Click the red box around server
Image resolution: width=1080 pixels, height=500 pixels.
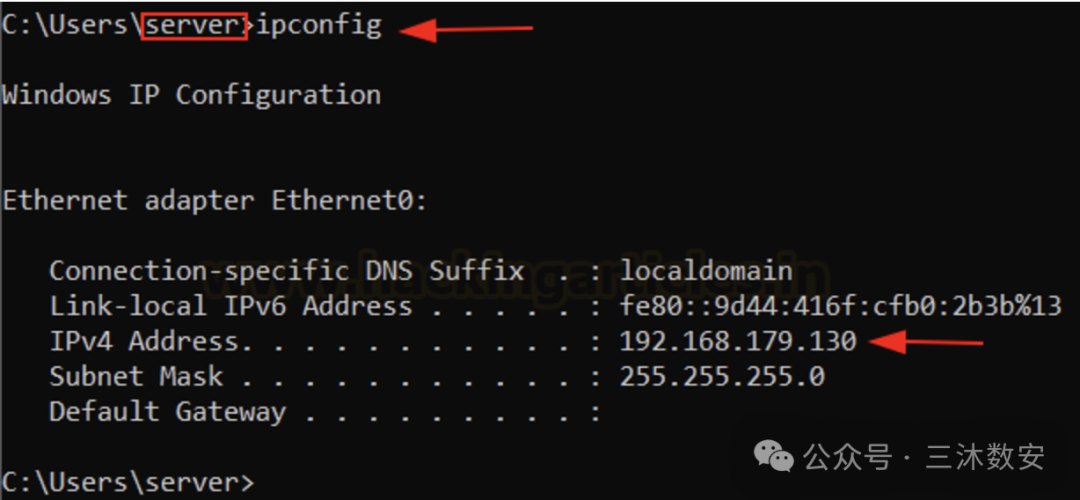click(x=194, y=27)
